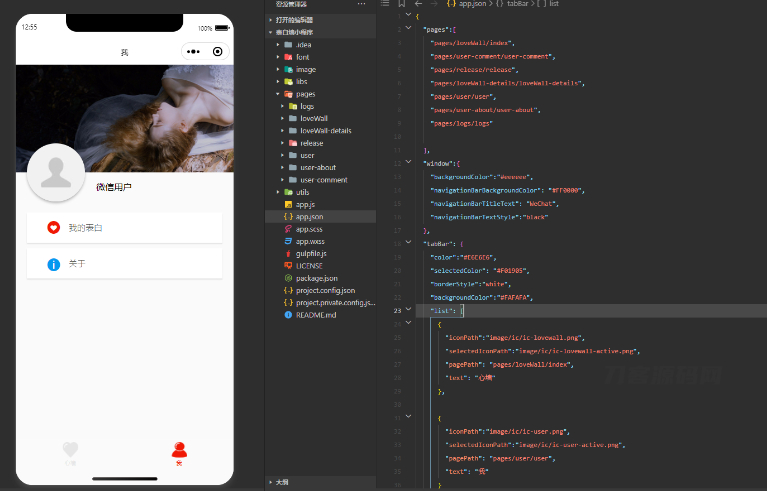Fold the tabBar block at line 18
This screenshot has height=491, width=767.
[408, 243]
